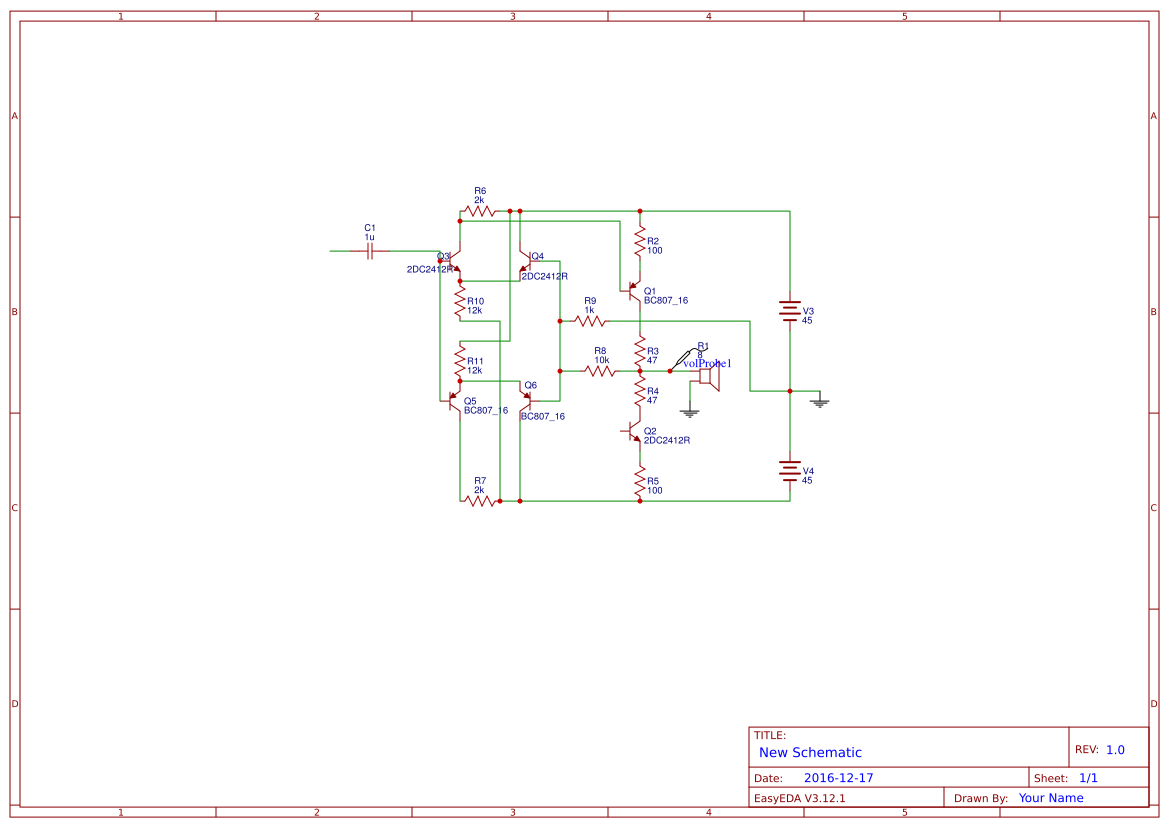Click the R9 1k resistor
Image resolution: width=1169 pixels, height=828 pixels.
590,321
